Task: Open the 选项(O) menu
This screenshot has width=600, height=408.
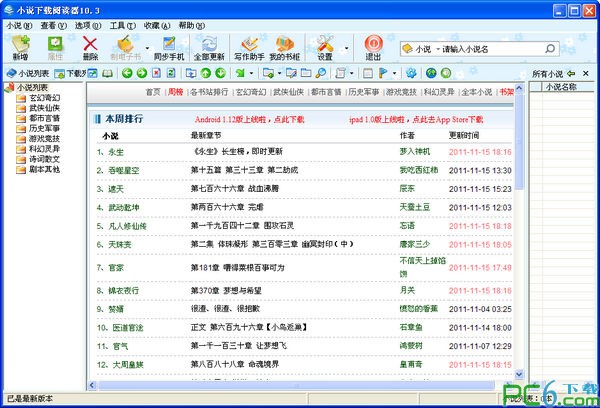Action: [x=88, y=26]
